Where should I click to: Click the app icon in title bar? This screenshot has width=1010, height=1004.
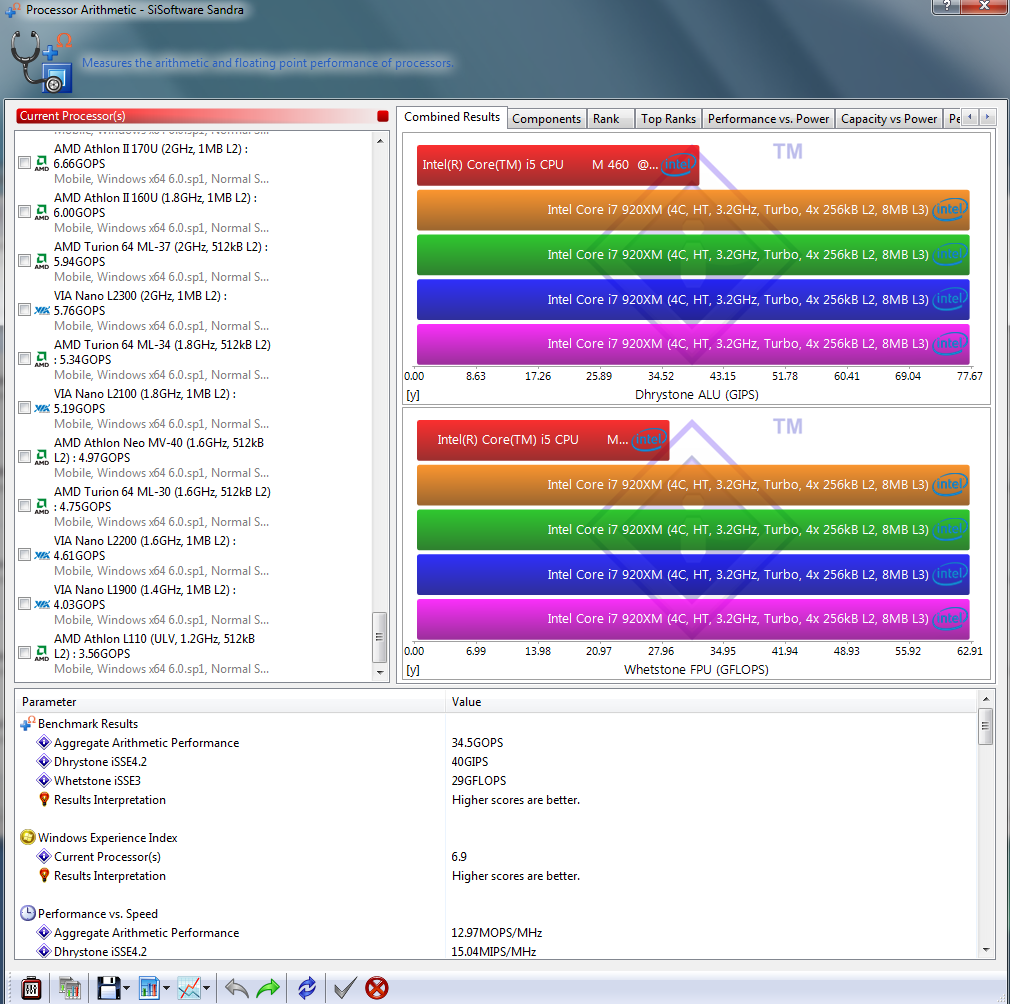[x=12, y=10]
